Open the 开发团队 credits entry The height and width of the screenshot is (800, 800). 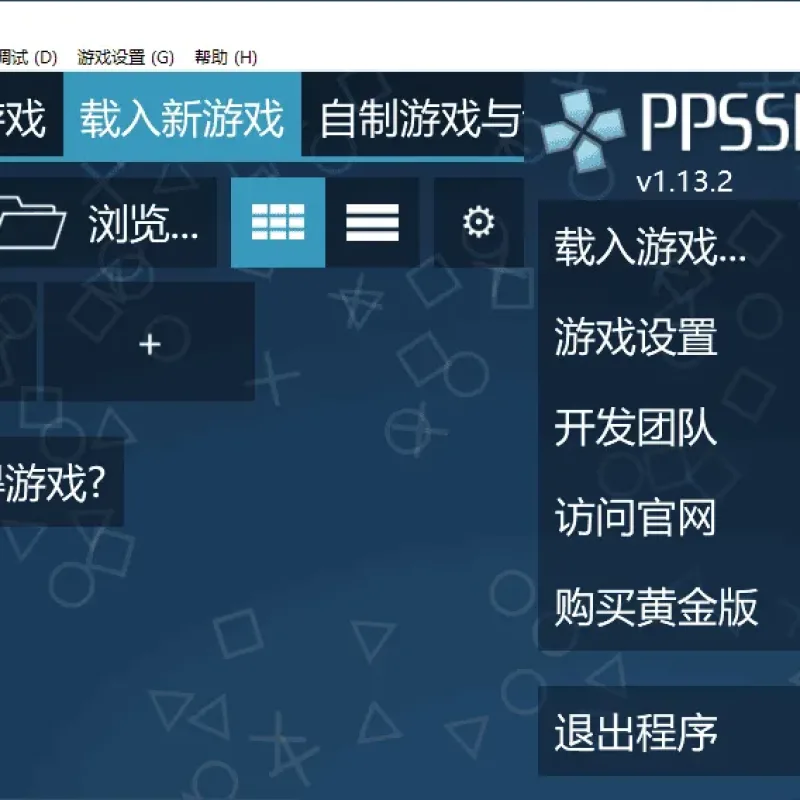(669, 427)
